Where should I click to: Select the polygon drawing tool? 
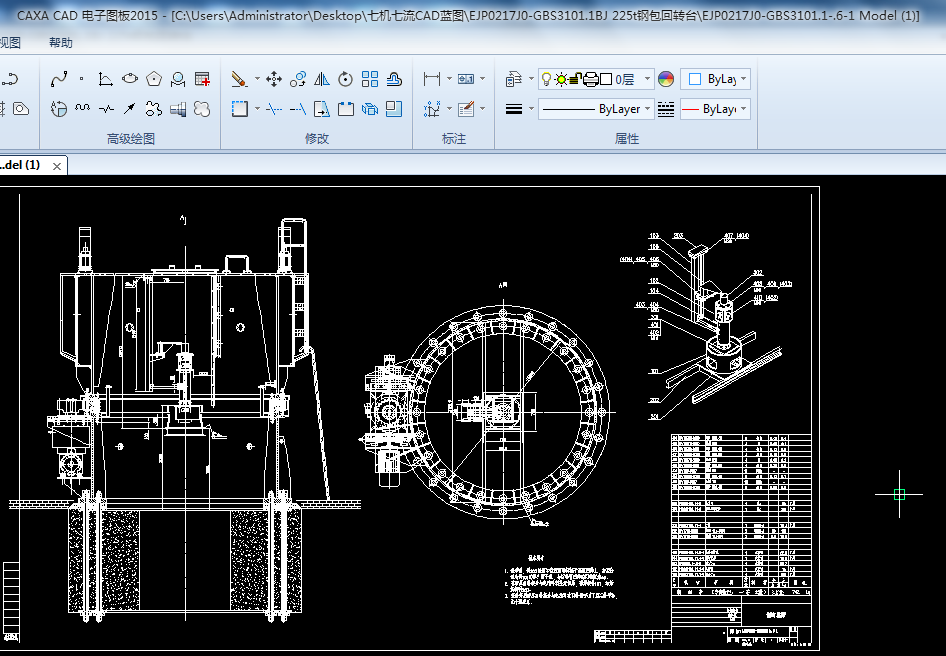[154, 78]
